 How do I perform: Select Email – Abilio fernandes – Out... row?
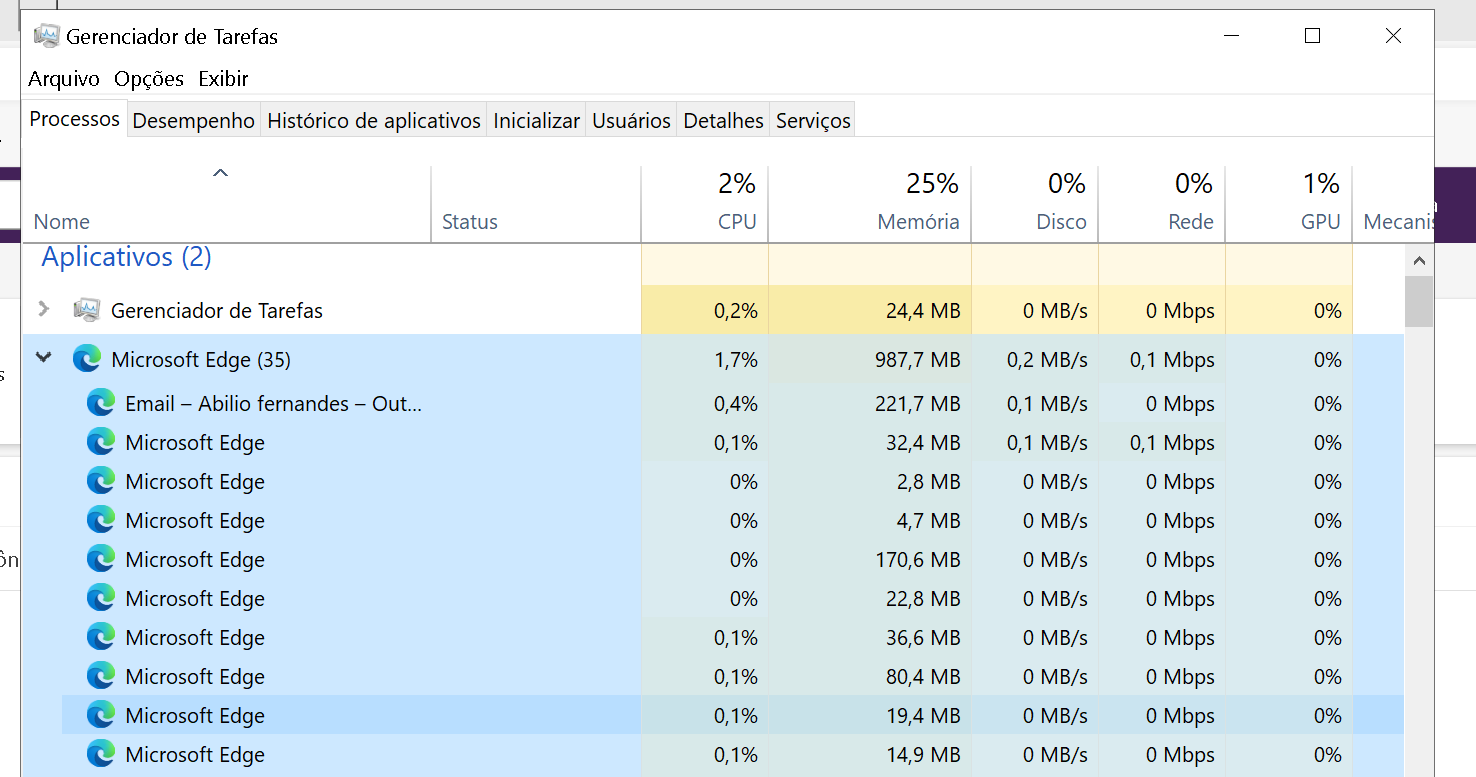(273, 404)
